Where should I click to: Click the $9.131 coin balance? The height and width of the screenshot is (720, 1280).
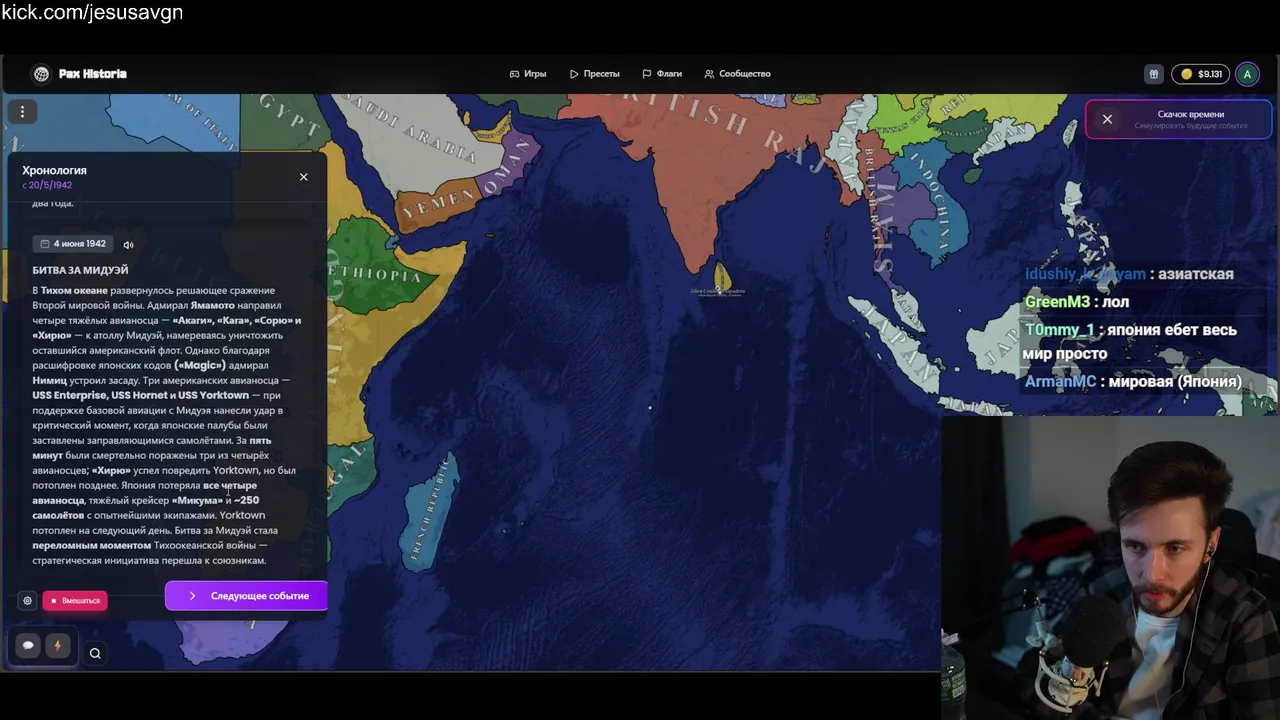click(1201, 74)
